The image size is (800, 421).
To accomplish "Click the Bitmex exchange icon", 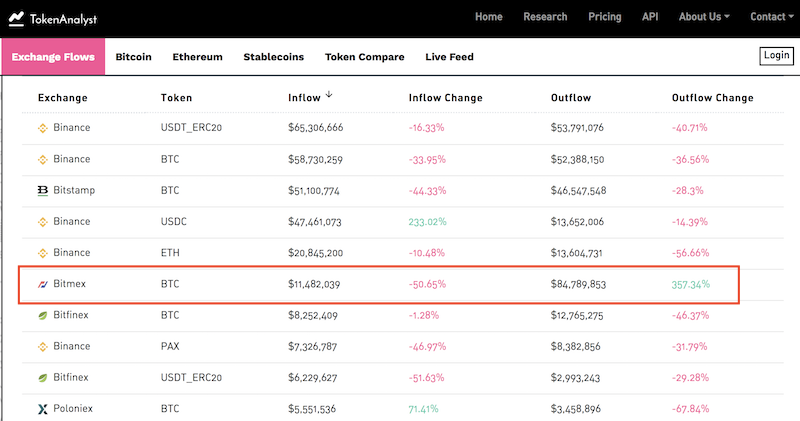I will [x=43, y=284].
